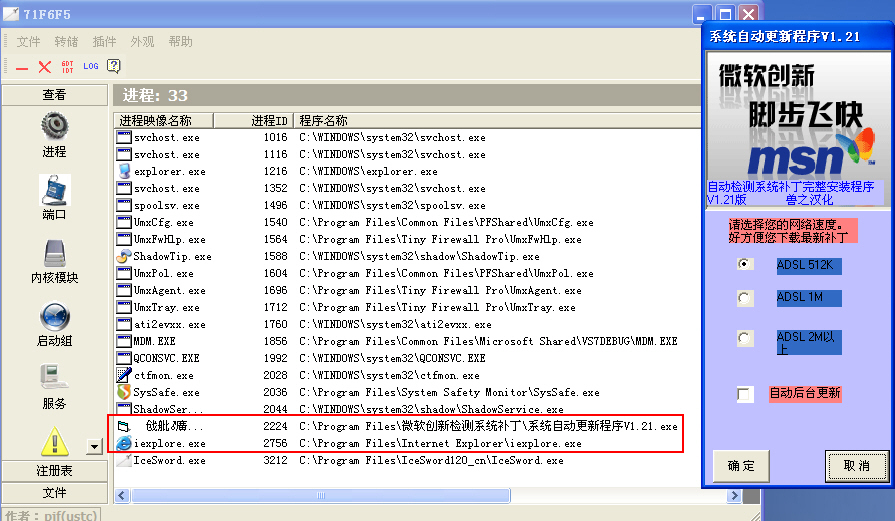Image resolution: width=895 pixels, height=521 pixels.
Task: Open the GDT IDT toolbar icon
Action: tap(67, 67)
